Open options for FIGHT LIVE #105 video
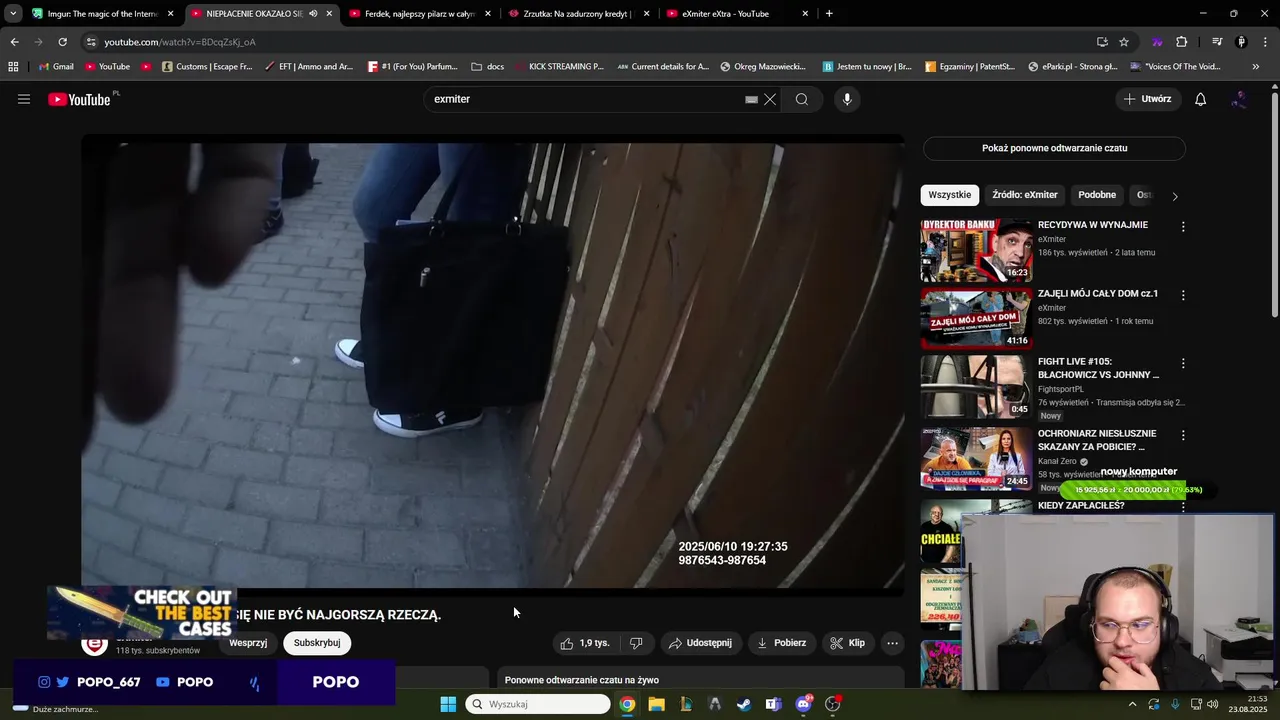 point(1183,363)
